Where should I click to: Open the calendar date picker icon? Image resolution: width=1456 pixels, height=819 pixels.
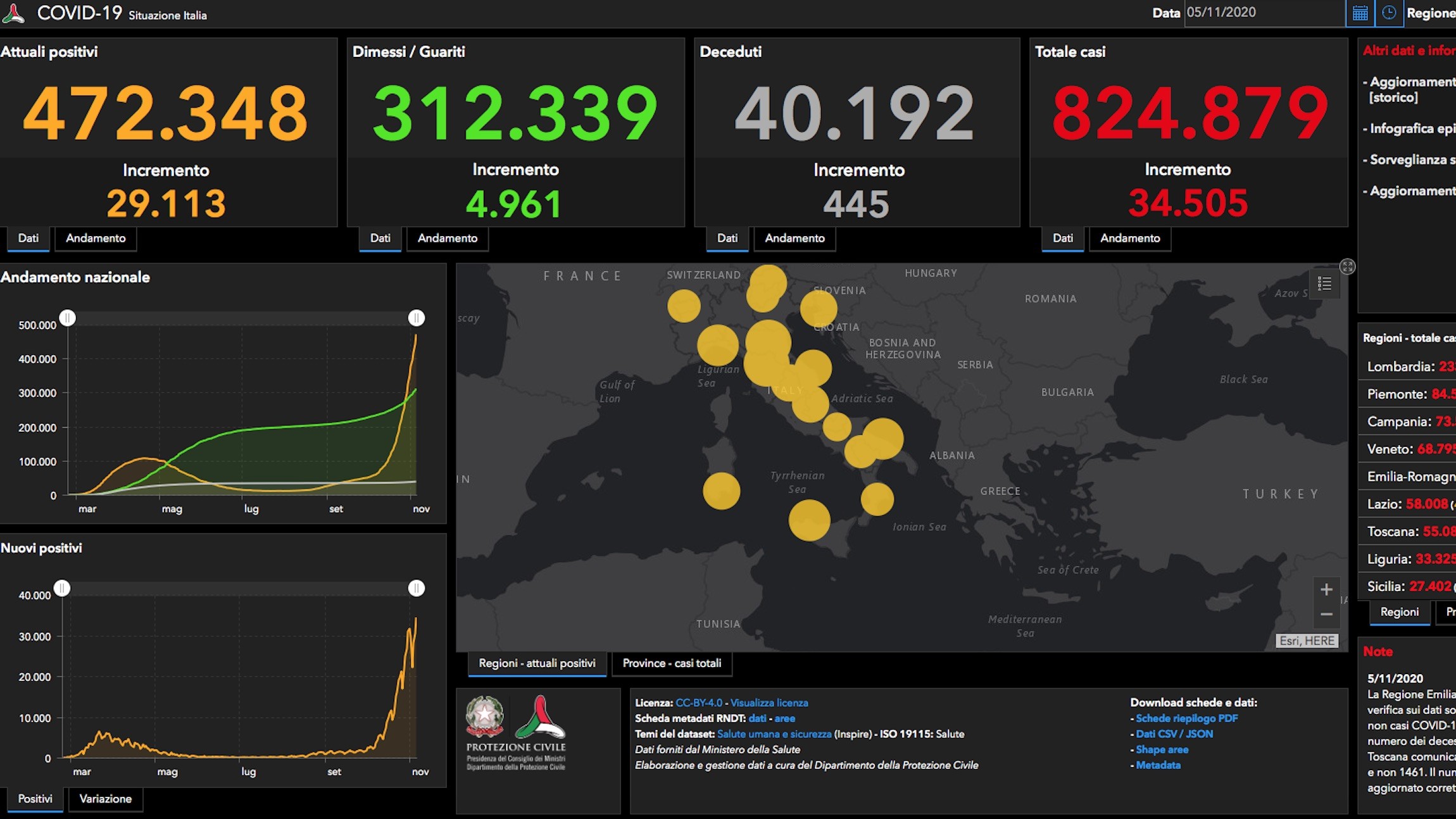(x=1360, y=13)
